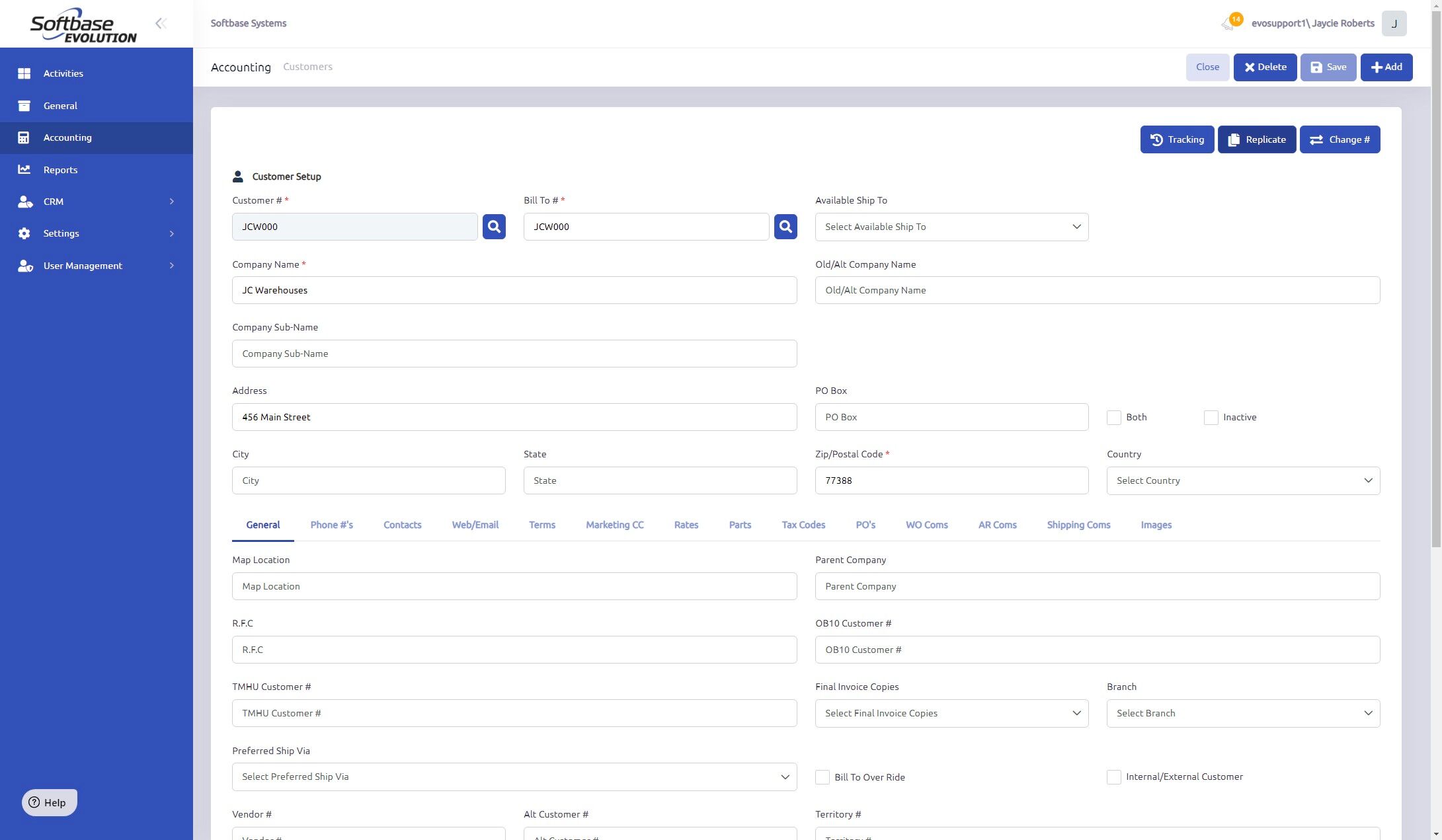Switch to the Contacts tab
This screenshot has height=840, width=1442.
402,525
